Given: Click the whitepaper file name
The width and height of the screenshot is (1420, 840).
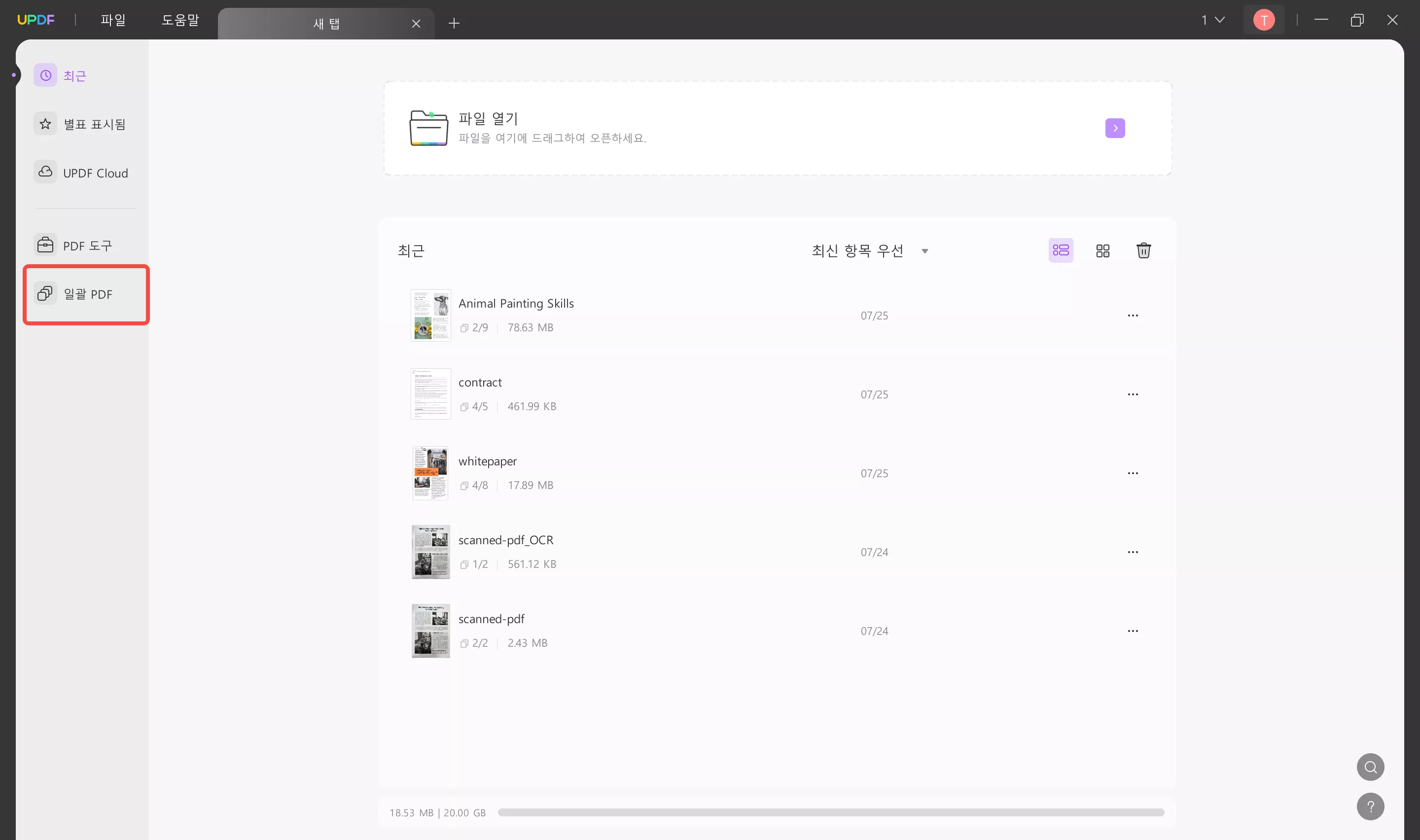Looking at the screenshot, I should pyautogui.click(x=487, y=461).
